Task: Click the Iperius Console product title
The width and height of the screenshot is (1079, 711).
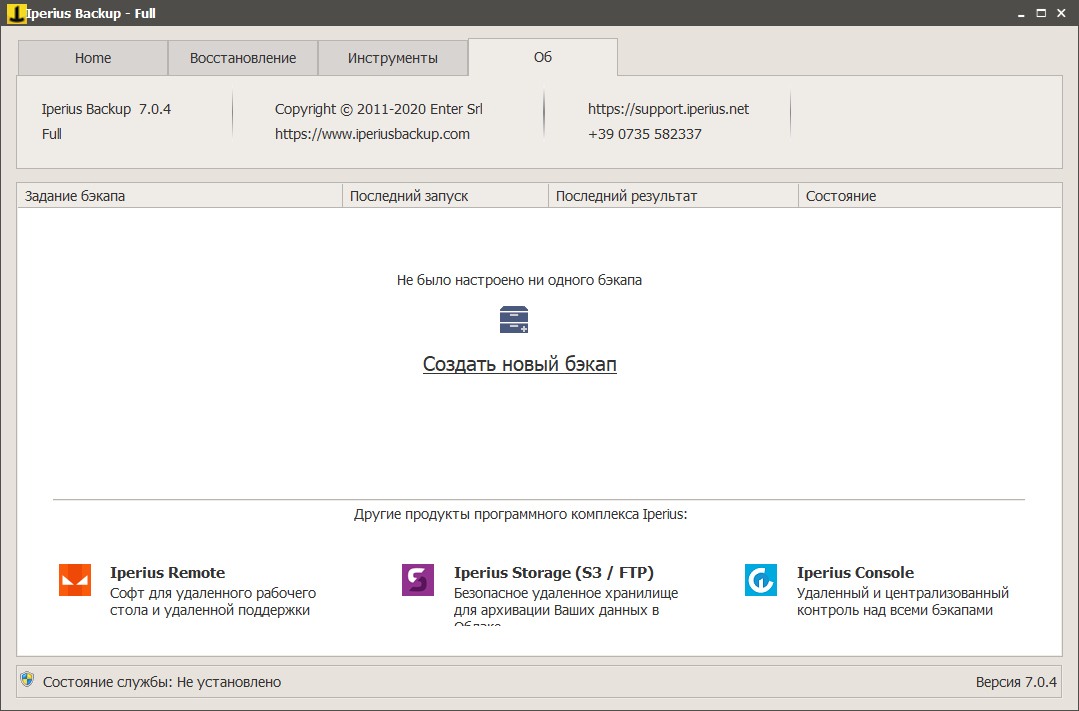Action: (x=855, y=573)
